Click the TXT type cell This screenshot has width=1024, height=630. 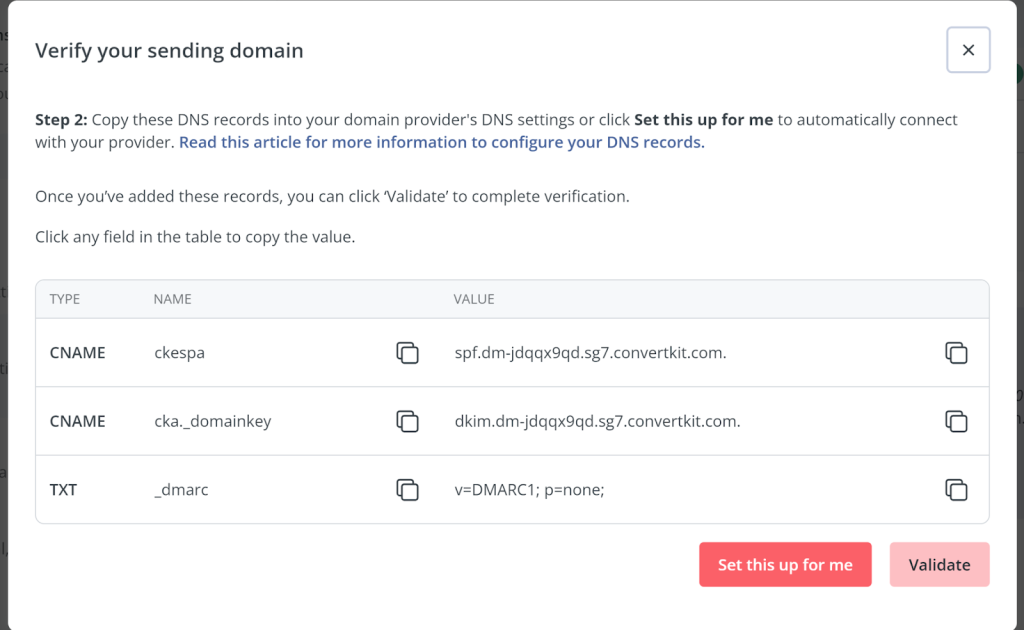[63, 490]
